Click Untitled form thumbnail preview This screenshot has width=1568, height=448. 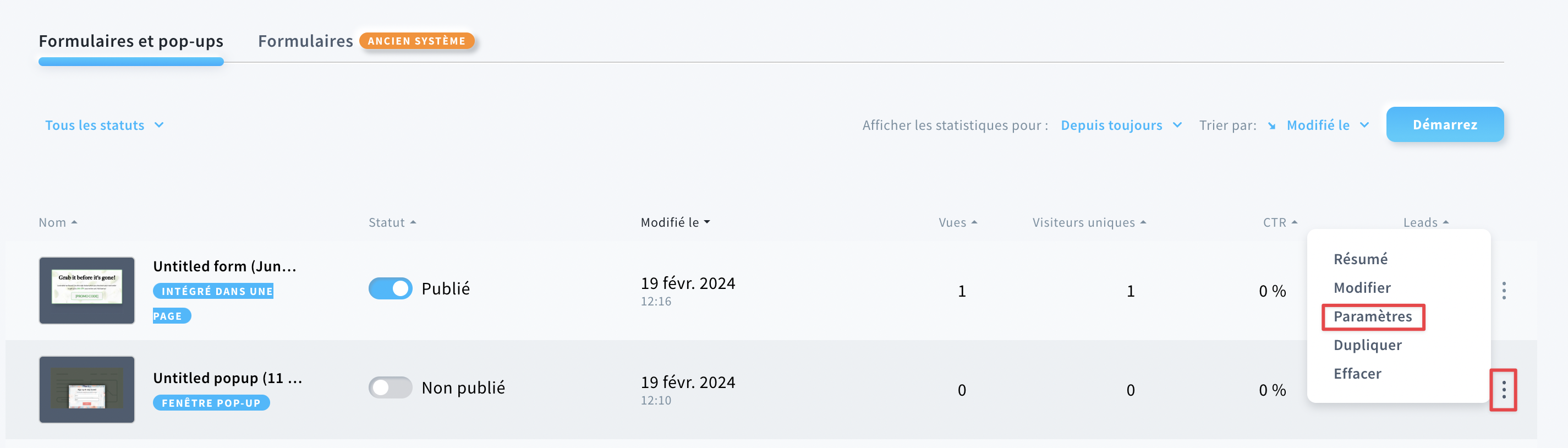tap(87, 291)
